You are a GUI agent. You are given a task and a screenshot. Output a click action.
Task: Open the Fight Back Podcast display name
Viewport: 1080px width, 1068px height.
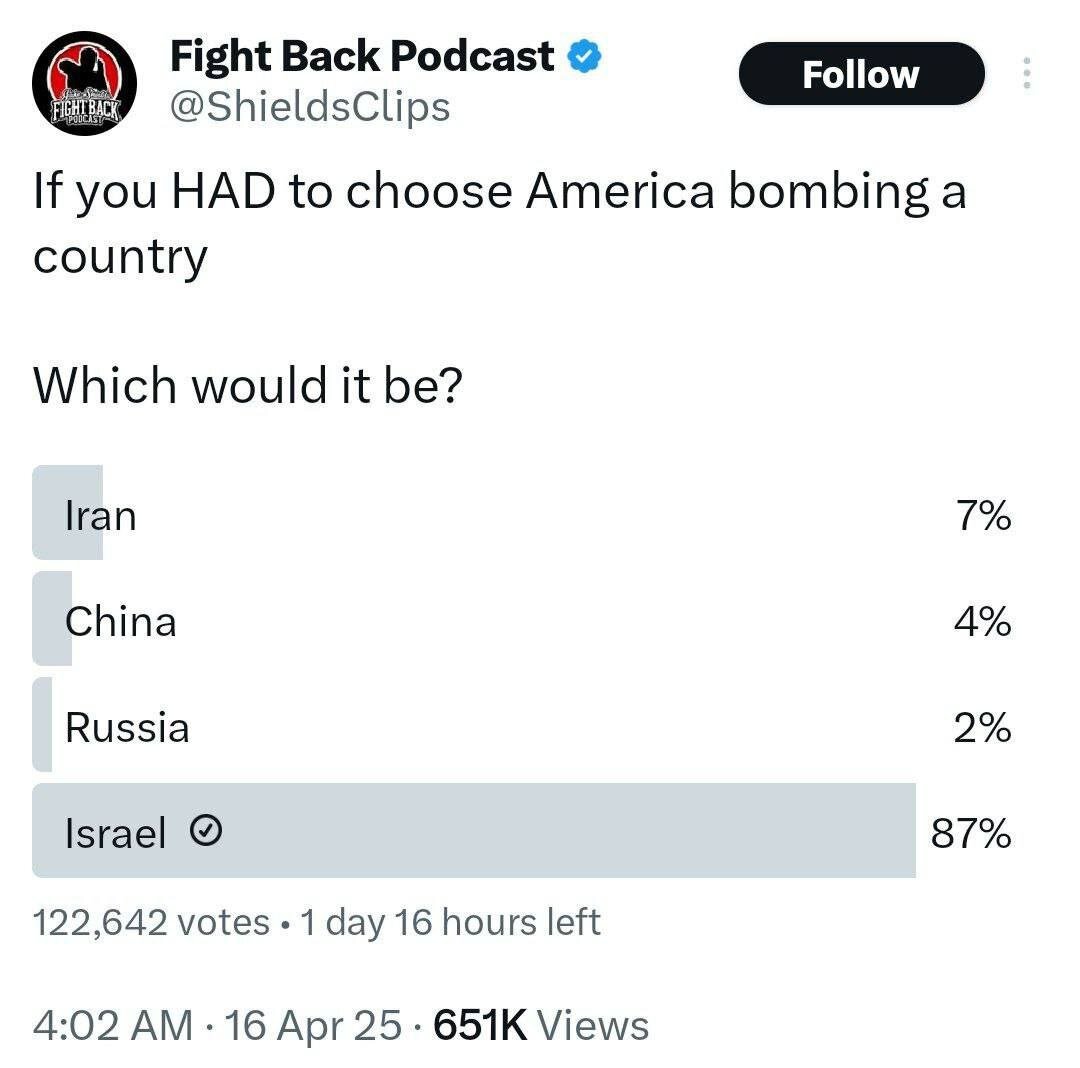(x=362, y=57)
